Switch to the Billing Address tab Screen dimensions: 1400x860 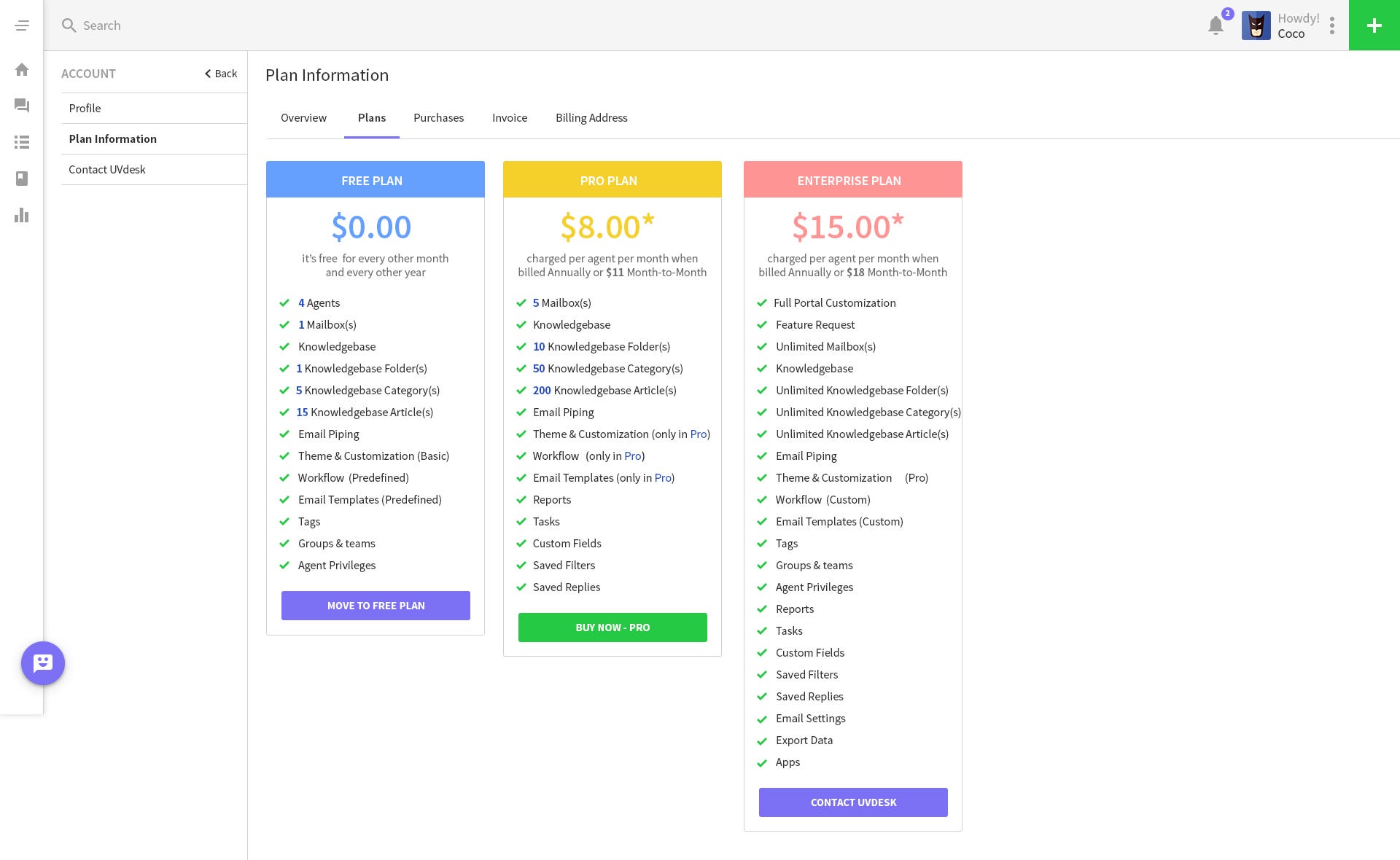(591, 117)
